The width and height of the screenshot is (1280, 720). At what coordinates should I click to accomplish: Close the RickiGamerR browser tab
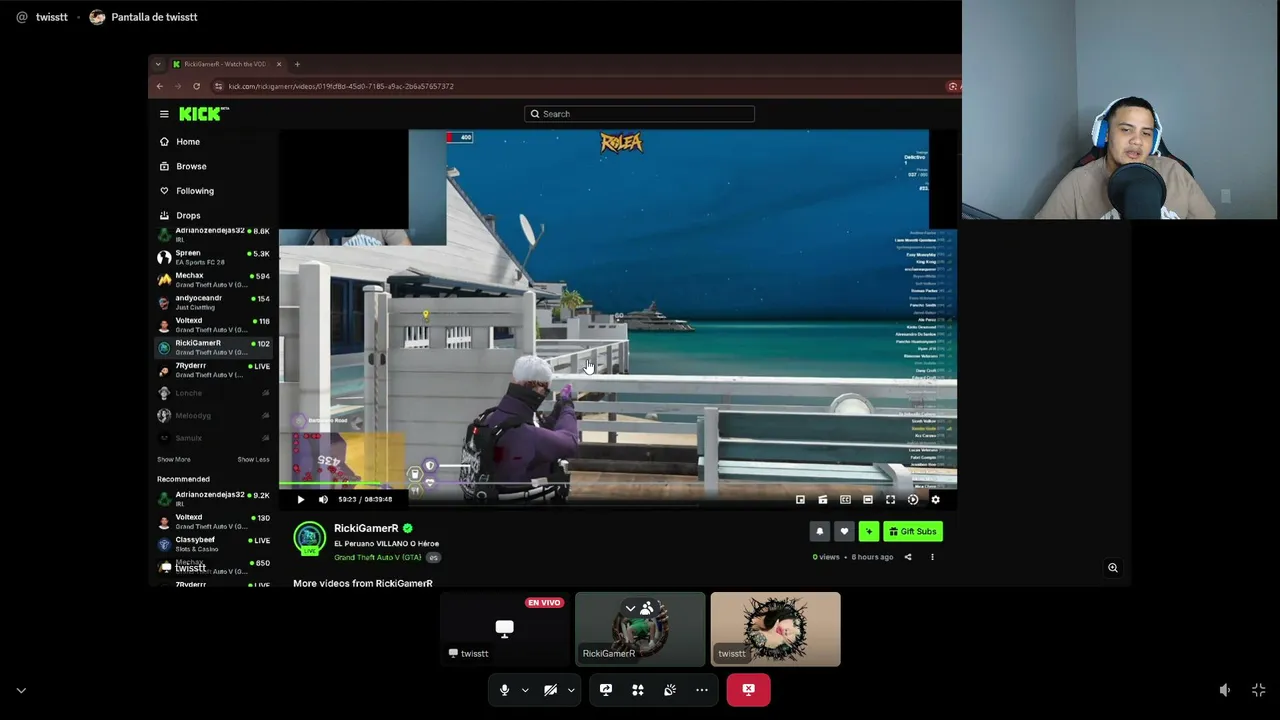pyautogui.click(x=279, y=64)
